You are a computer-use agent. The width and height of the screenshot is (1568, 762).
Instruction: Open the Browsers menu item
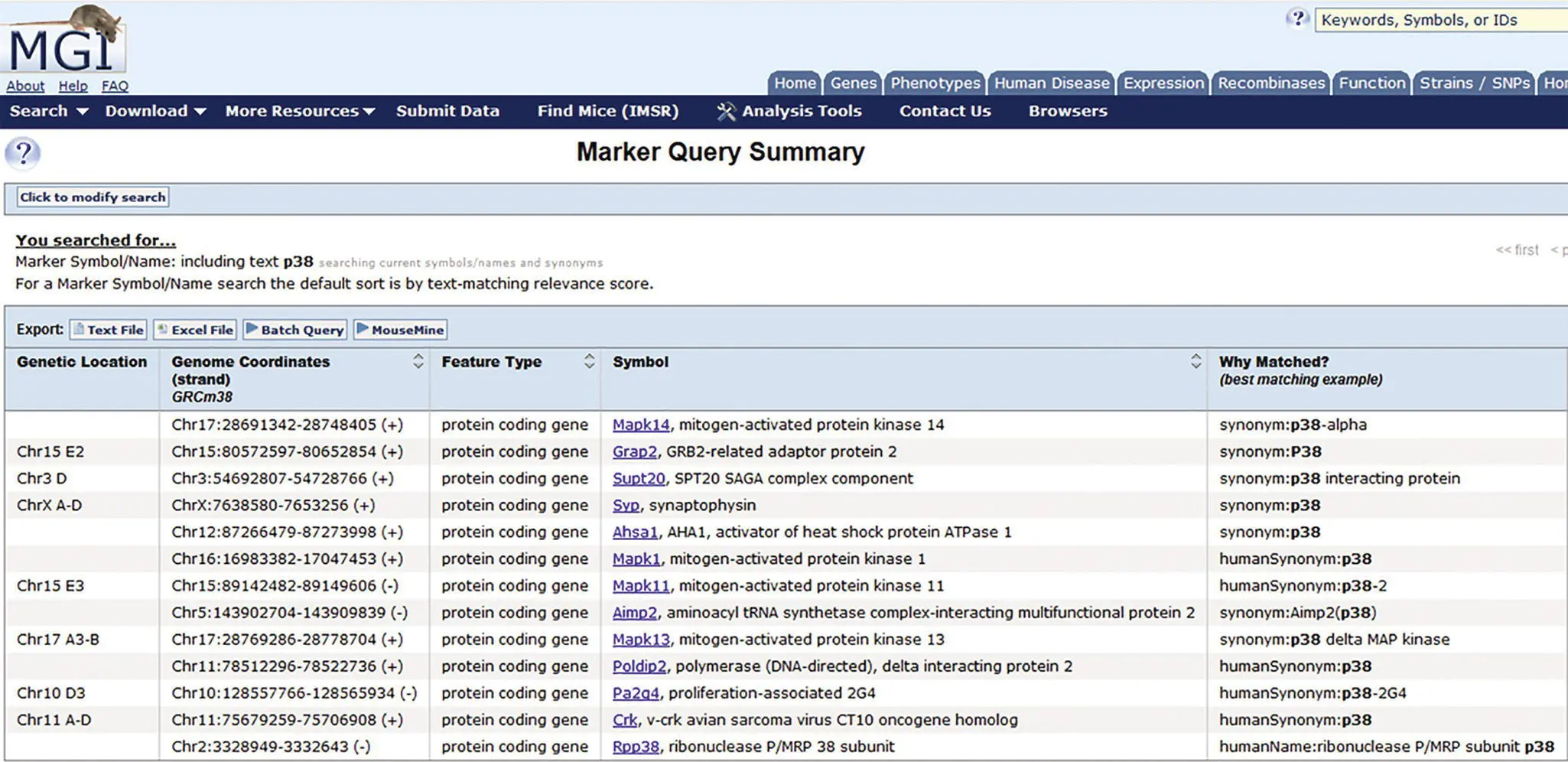1068,111
